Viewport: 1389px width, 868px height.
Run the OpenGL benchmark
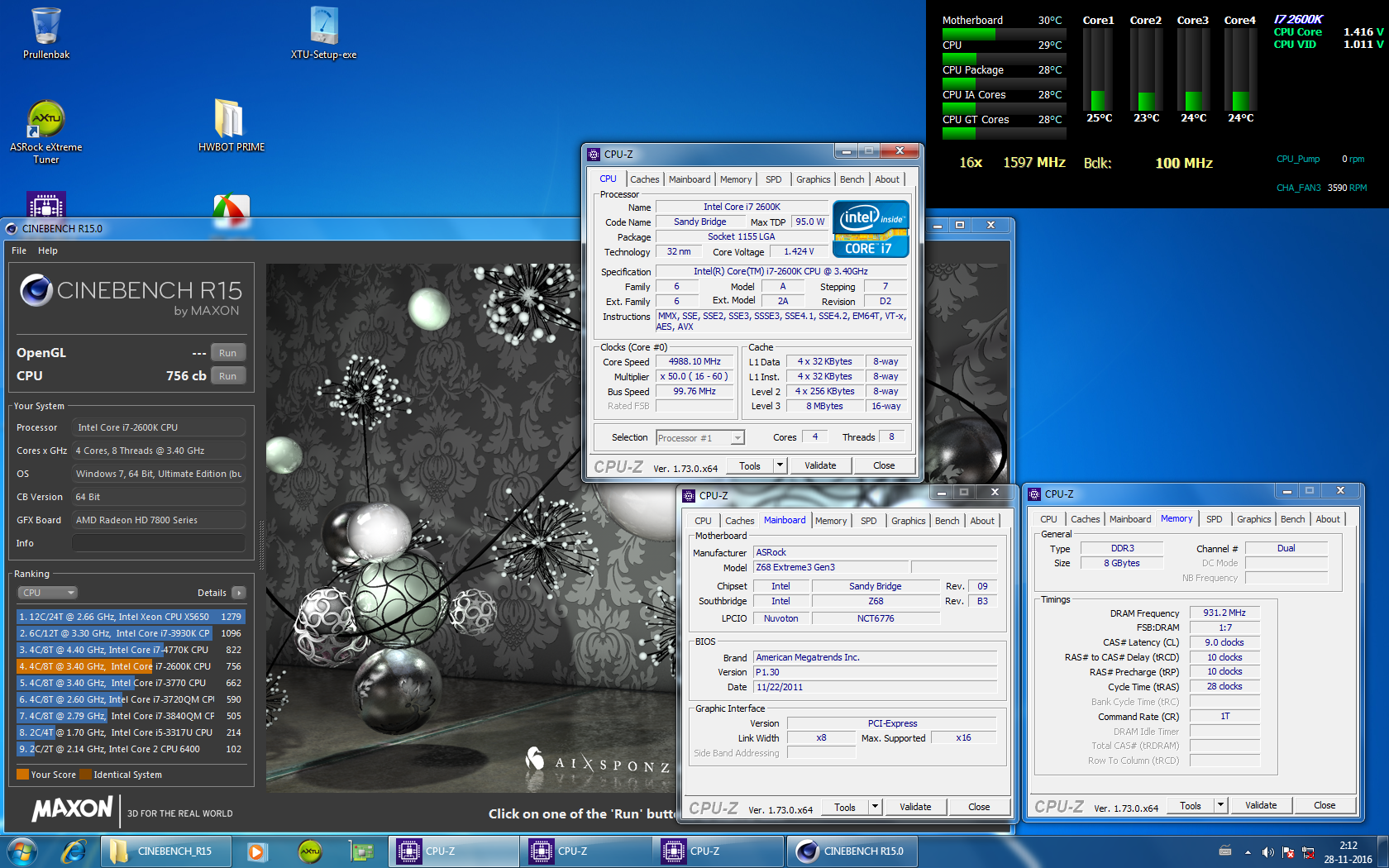(x=227, y=353)
